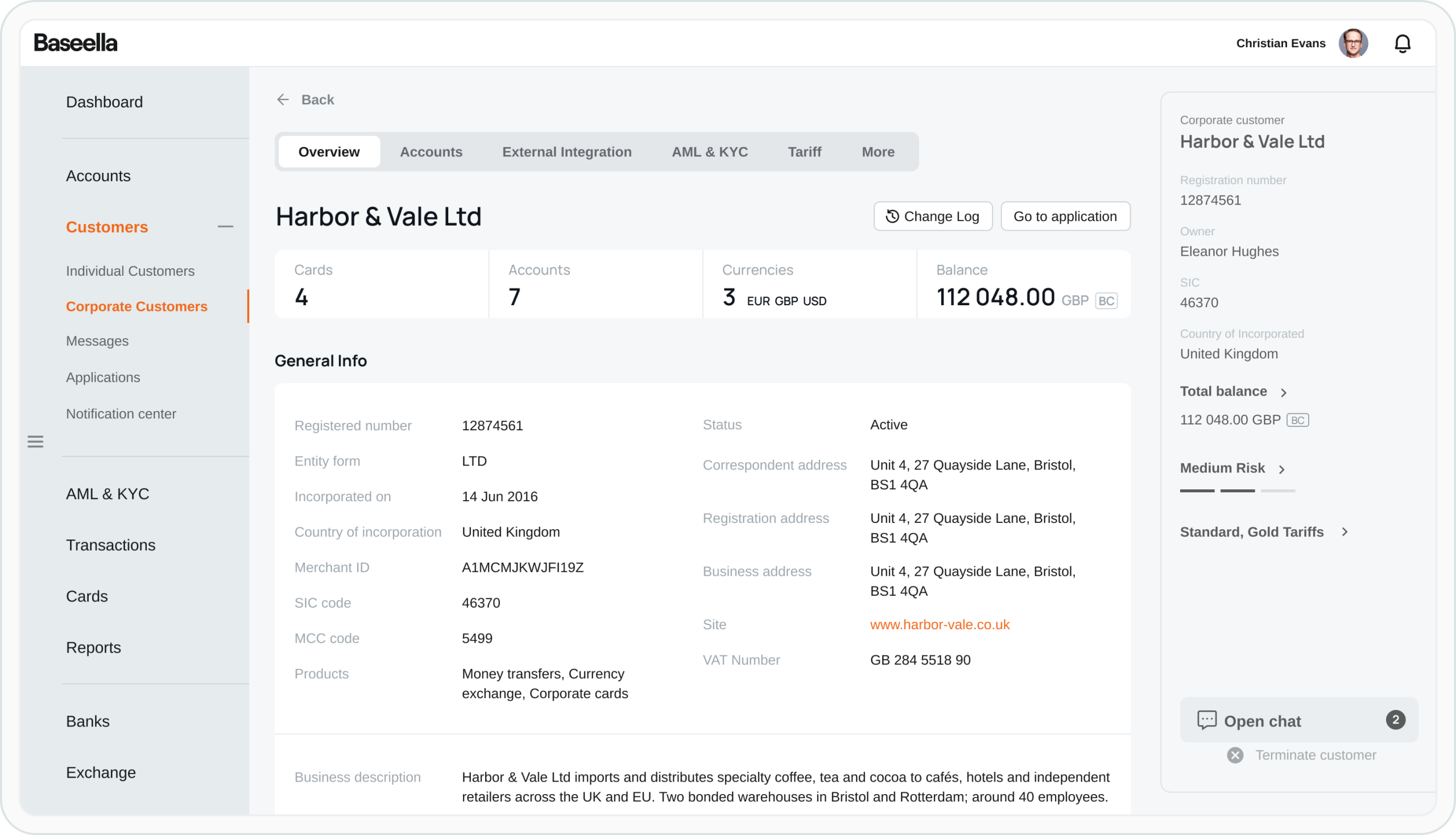This screenshot has height=835, width=1456.
Task: Click the Customers sidebar heading
Action: 107,227
